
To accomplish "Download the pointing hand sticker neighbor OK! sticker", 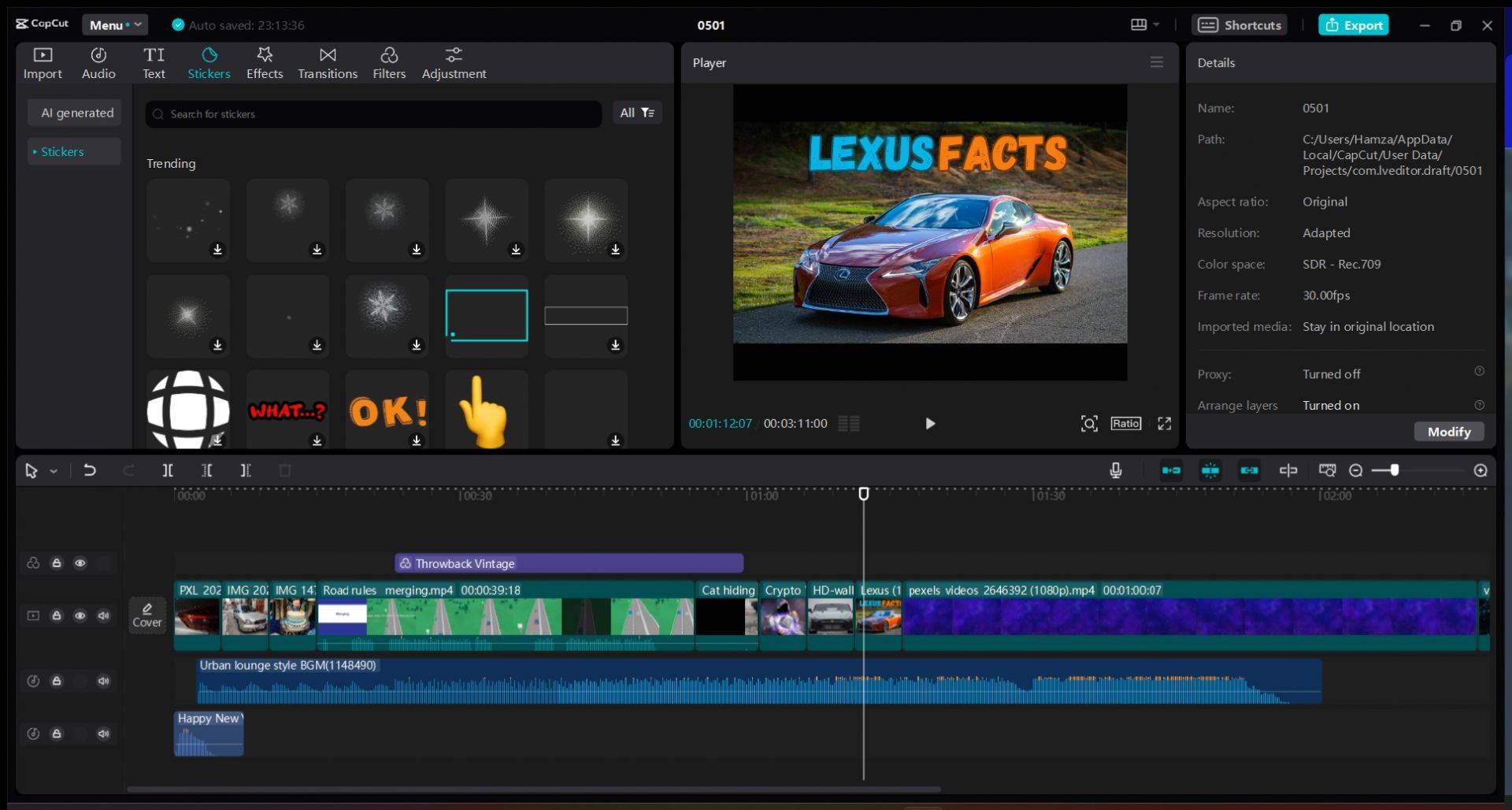I will (417, 440).
